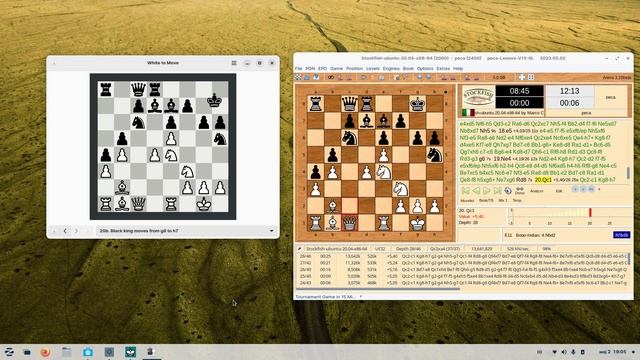640x360 pixels.
Task: Open Book menu in Arena
Action: click(408, 69)
